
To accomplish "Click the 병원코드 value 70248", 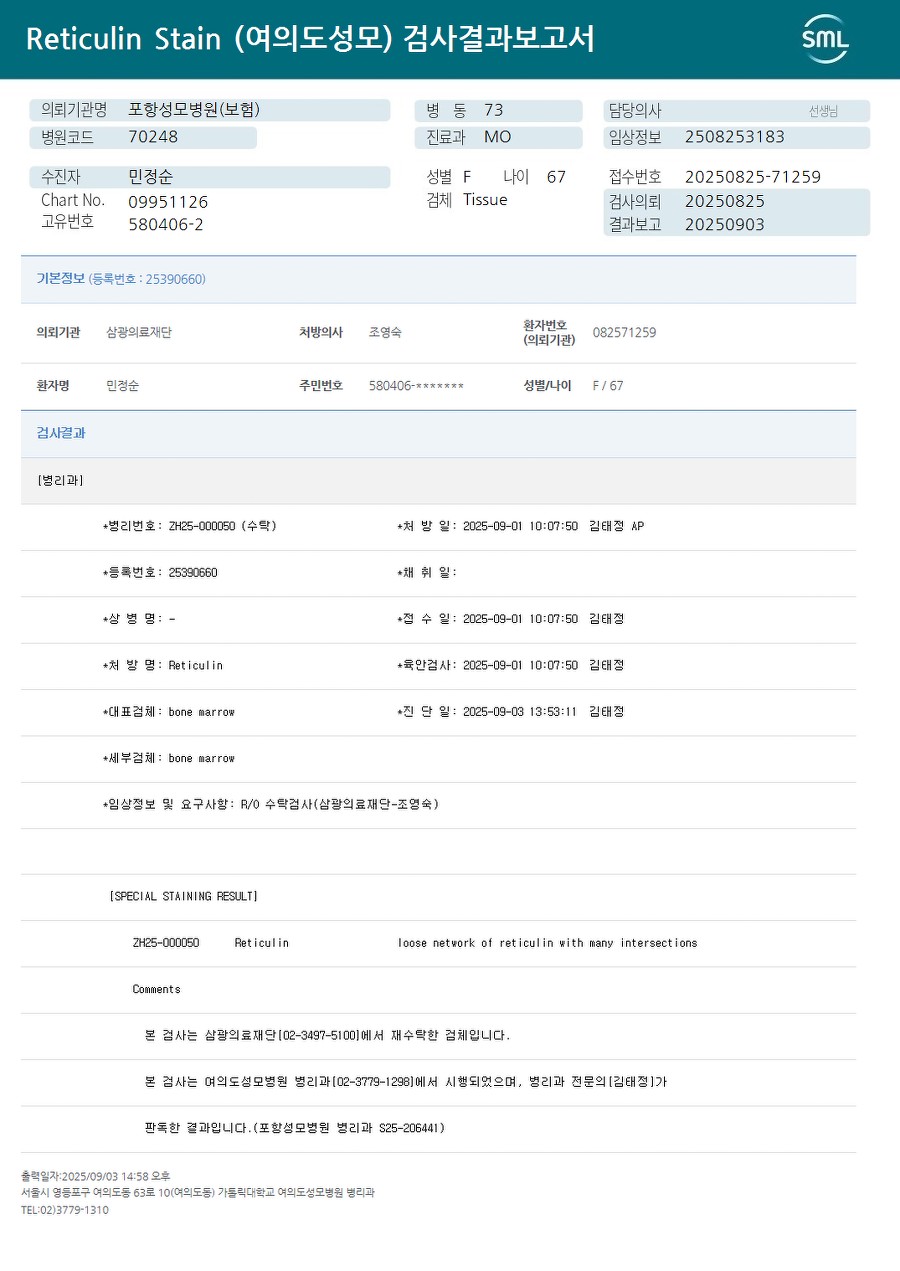I will [153, 137].
